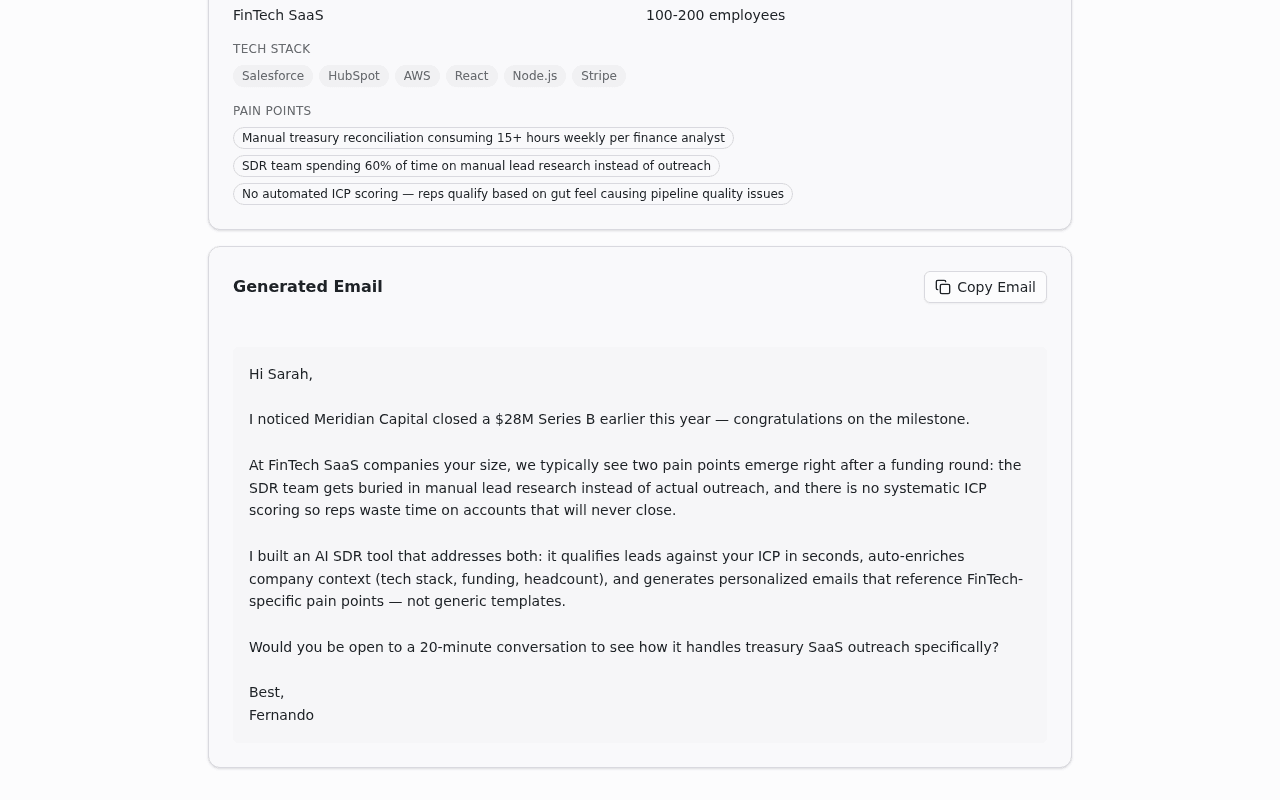The image size is (1280, 800).
Task: Click the Meridian Capital mention in email body
Action: coord(371,419)
